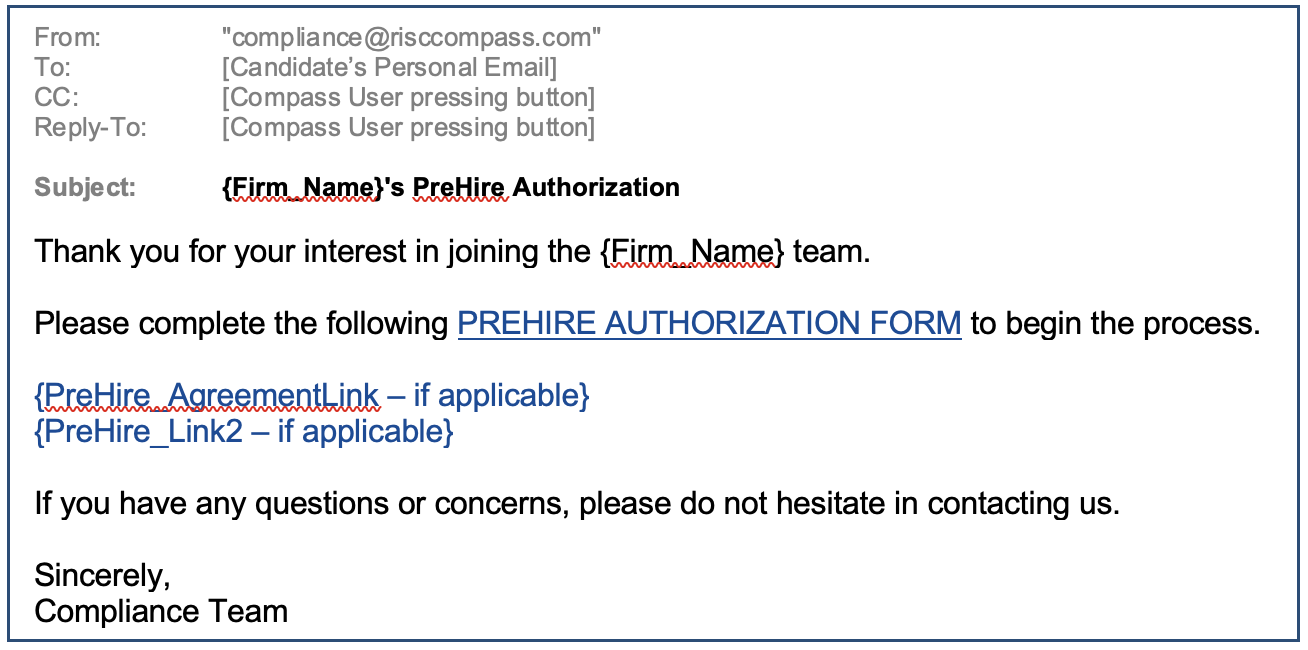1308x650 pixels.
Task: Click the To label
Action: coord(53,68)
